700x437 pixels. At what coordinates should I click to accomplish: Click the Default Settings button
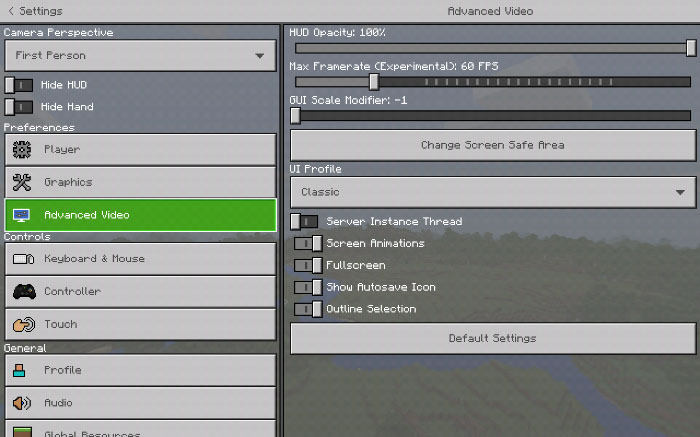493,339
